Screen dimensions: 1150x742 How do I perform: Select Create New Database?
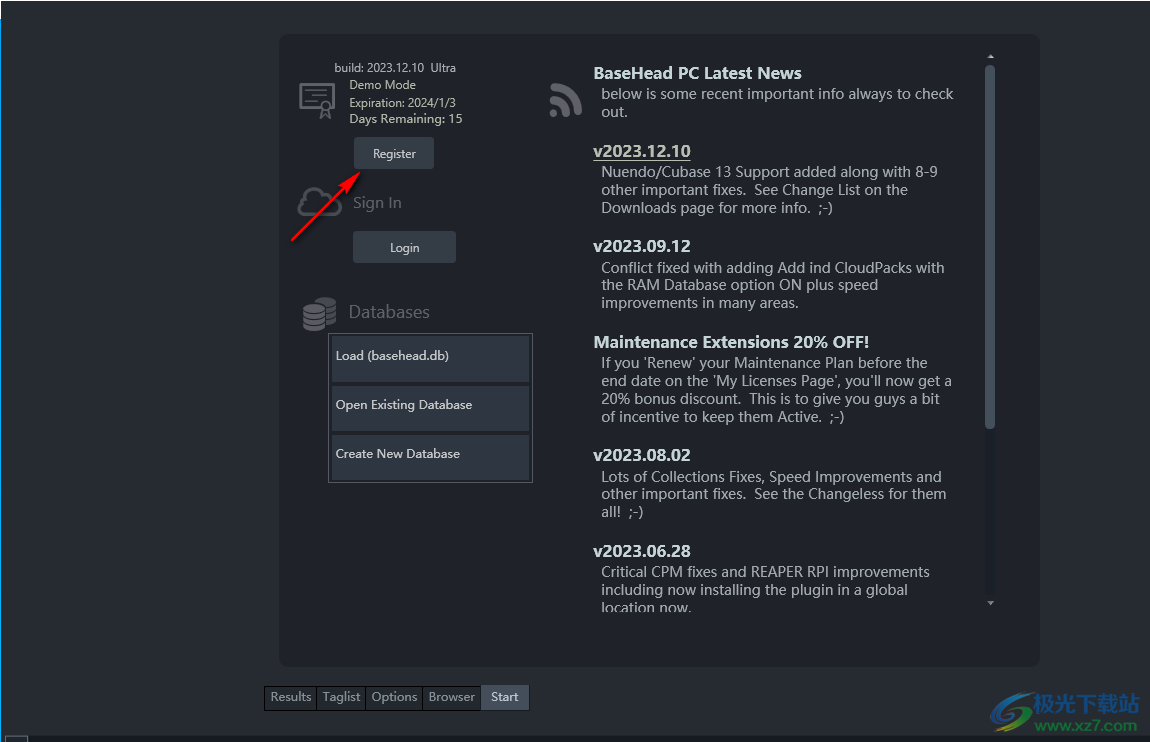pyautogui.click(x=430, y=455)
